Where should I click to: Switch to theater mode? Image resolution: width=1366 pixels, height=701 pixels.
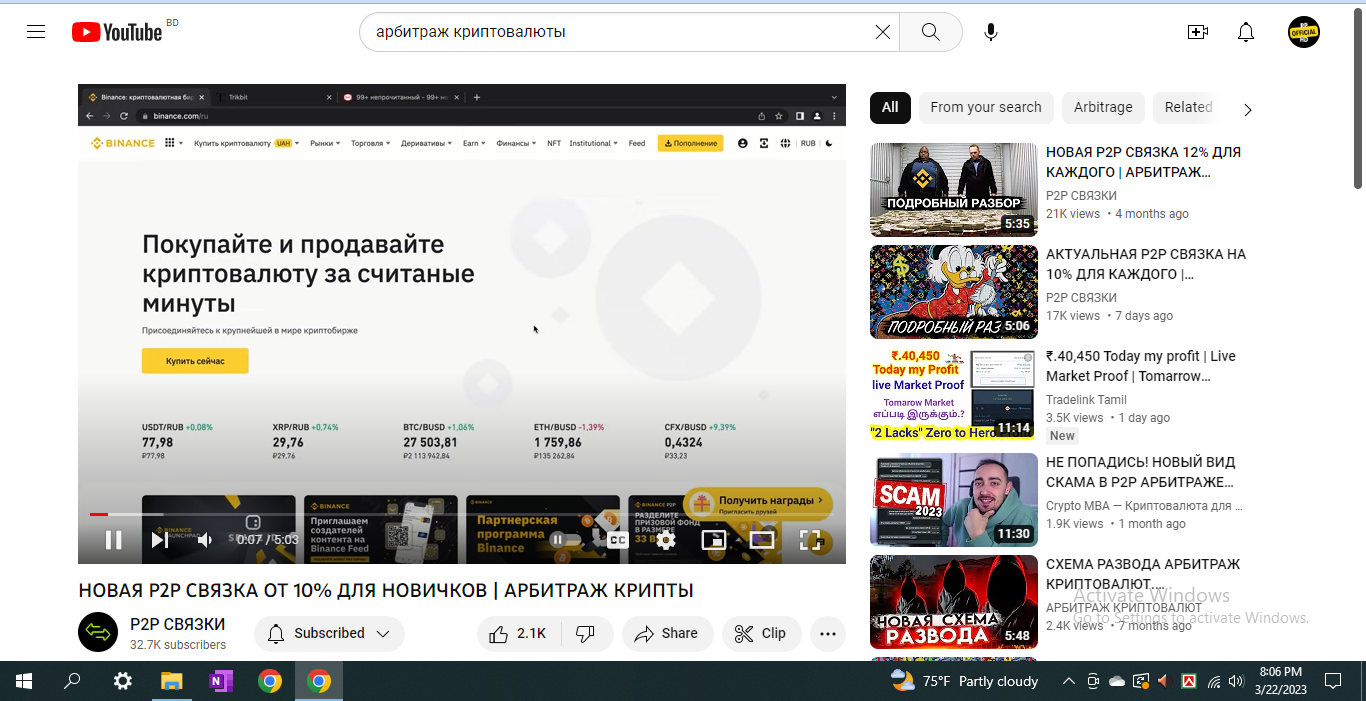[762, 540]
